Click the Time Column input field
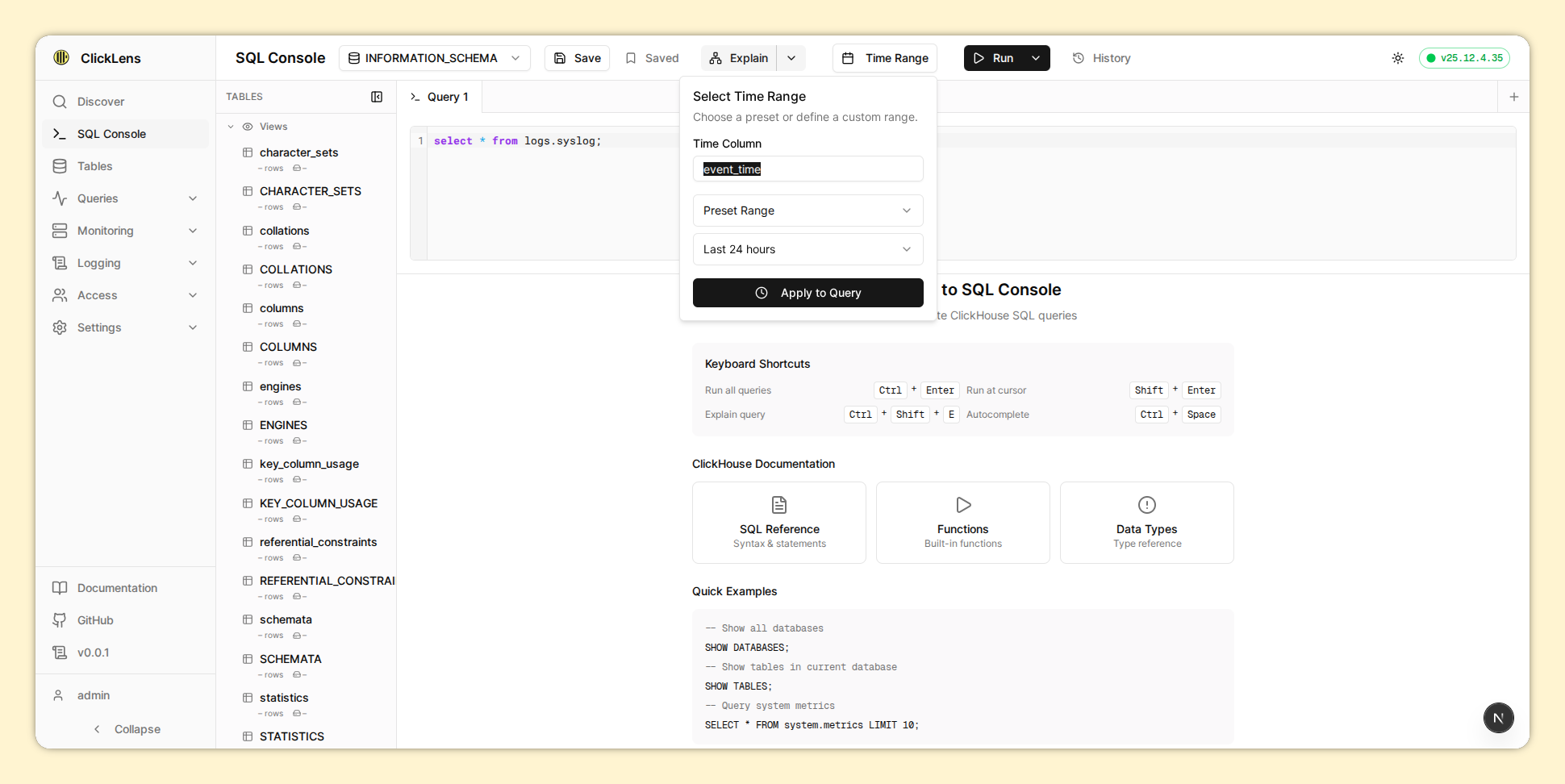This screenshot has width=1565, height=784. tap(808, 169)
